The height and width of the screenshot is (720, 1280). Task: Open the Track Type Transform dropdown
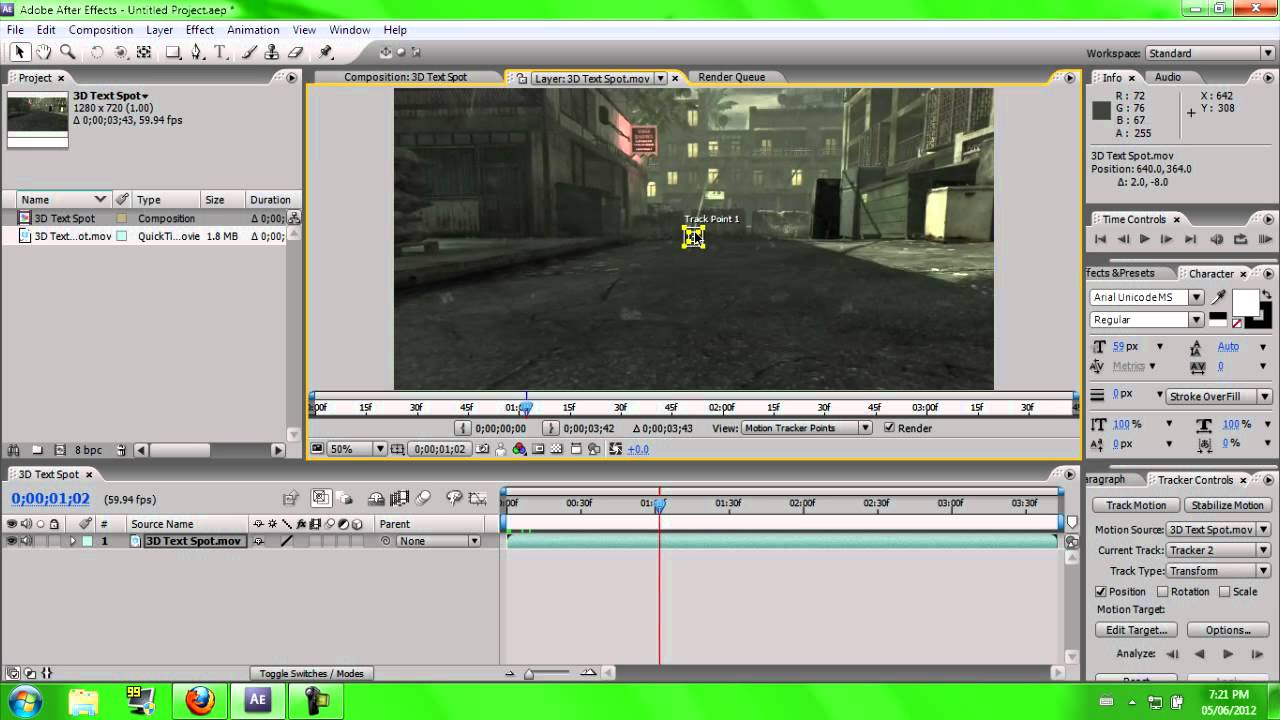click(1218, 571)
